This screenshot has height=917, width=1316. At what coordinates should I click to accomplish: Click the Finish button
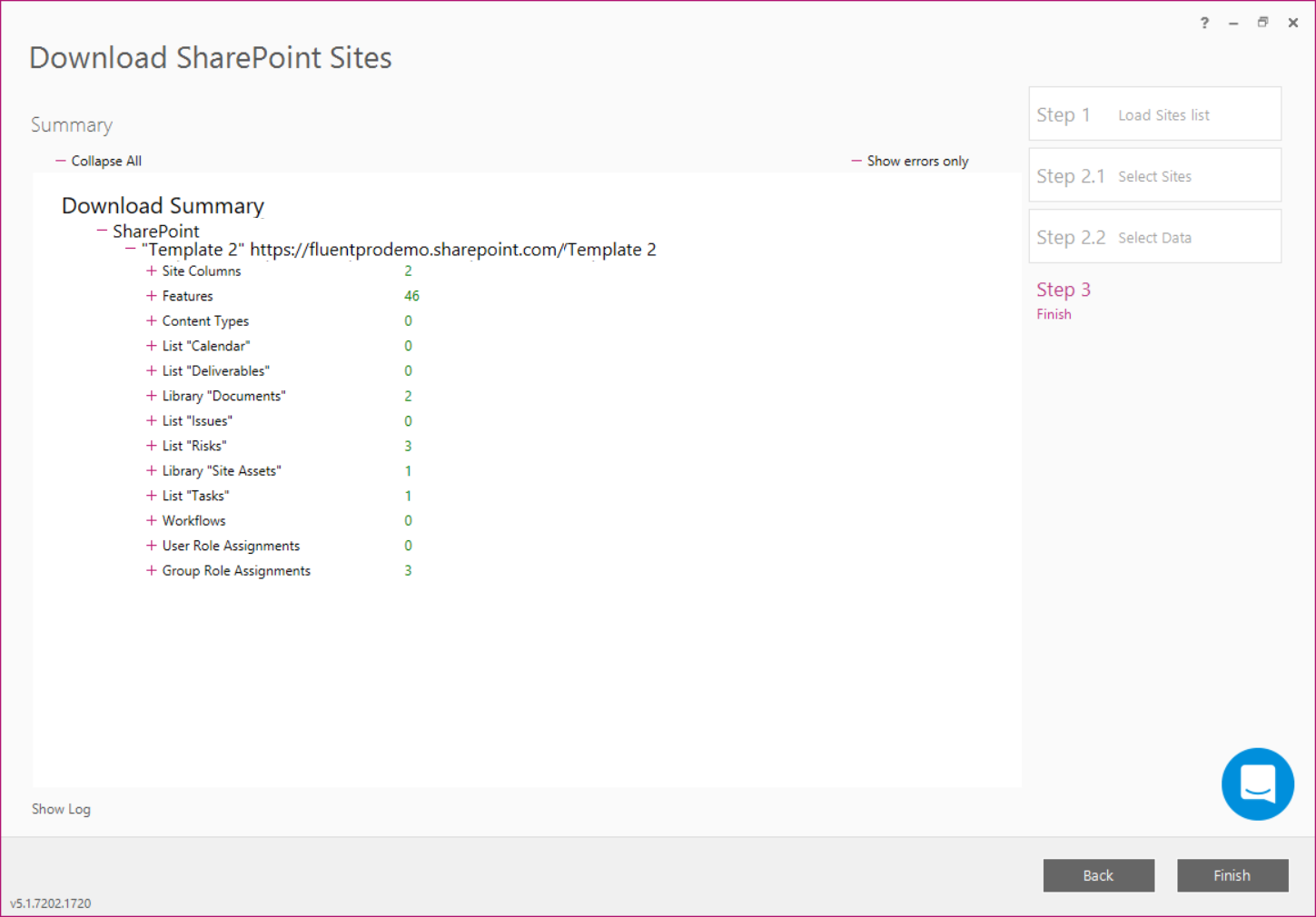(1232, 875)
